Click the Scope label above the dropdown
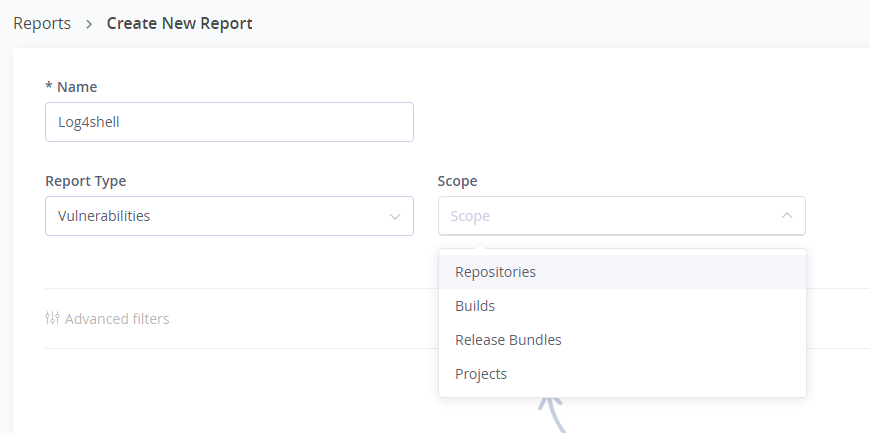870x433 pixels. click(457, 181)
